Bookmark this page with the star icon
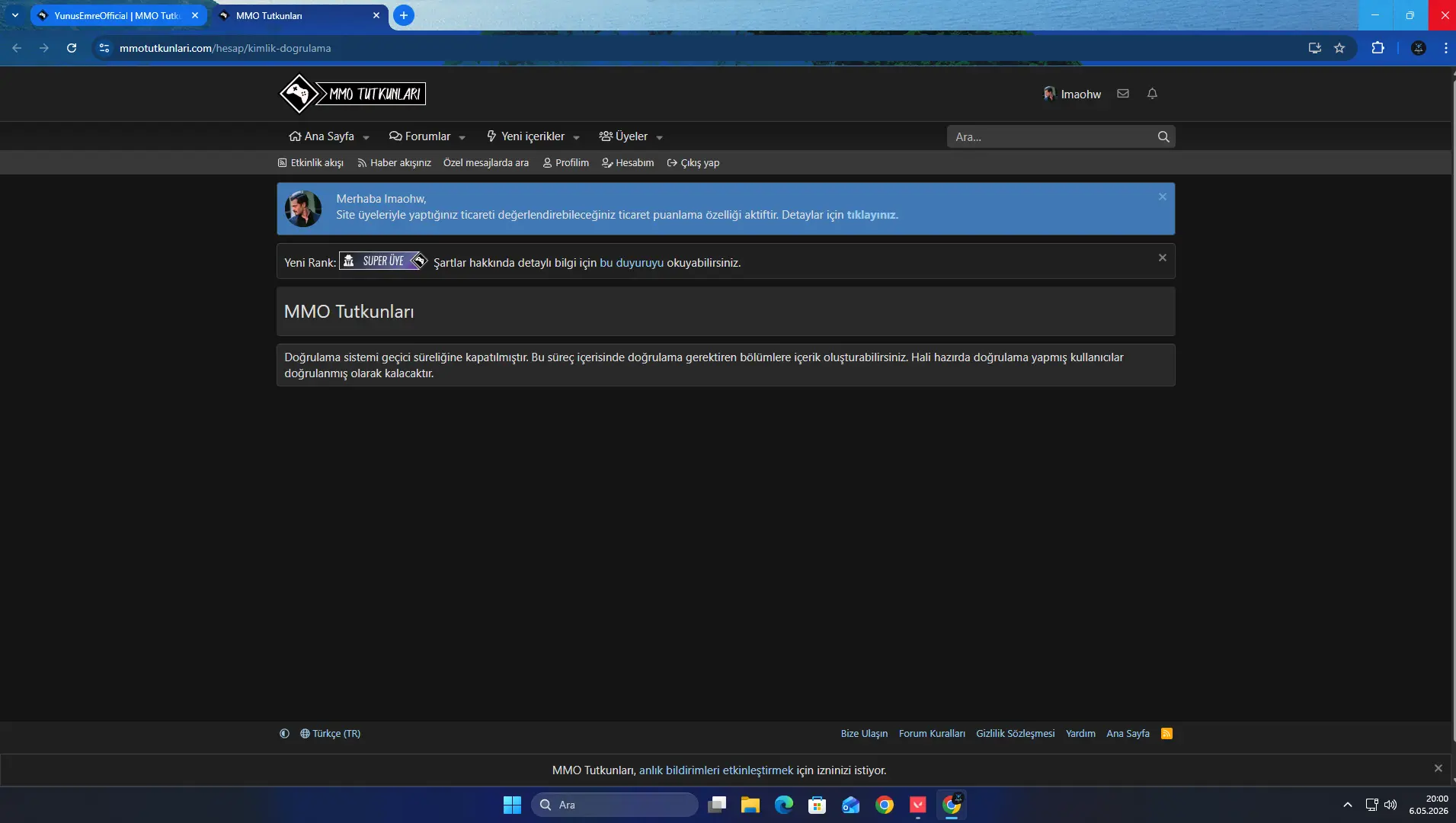The height and width of the screenshot is (823, 1456). pyautogui.click(x=1339, y=48)
